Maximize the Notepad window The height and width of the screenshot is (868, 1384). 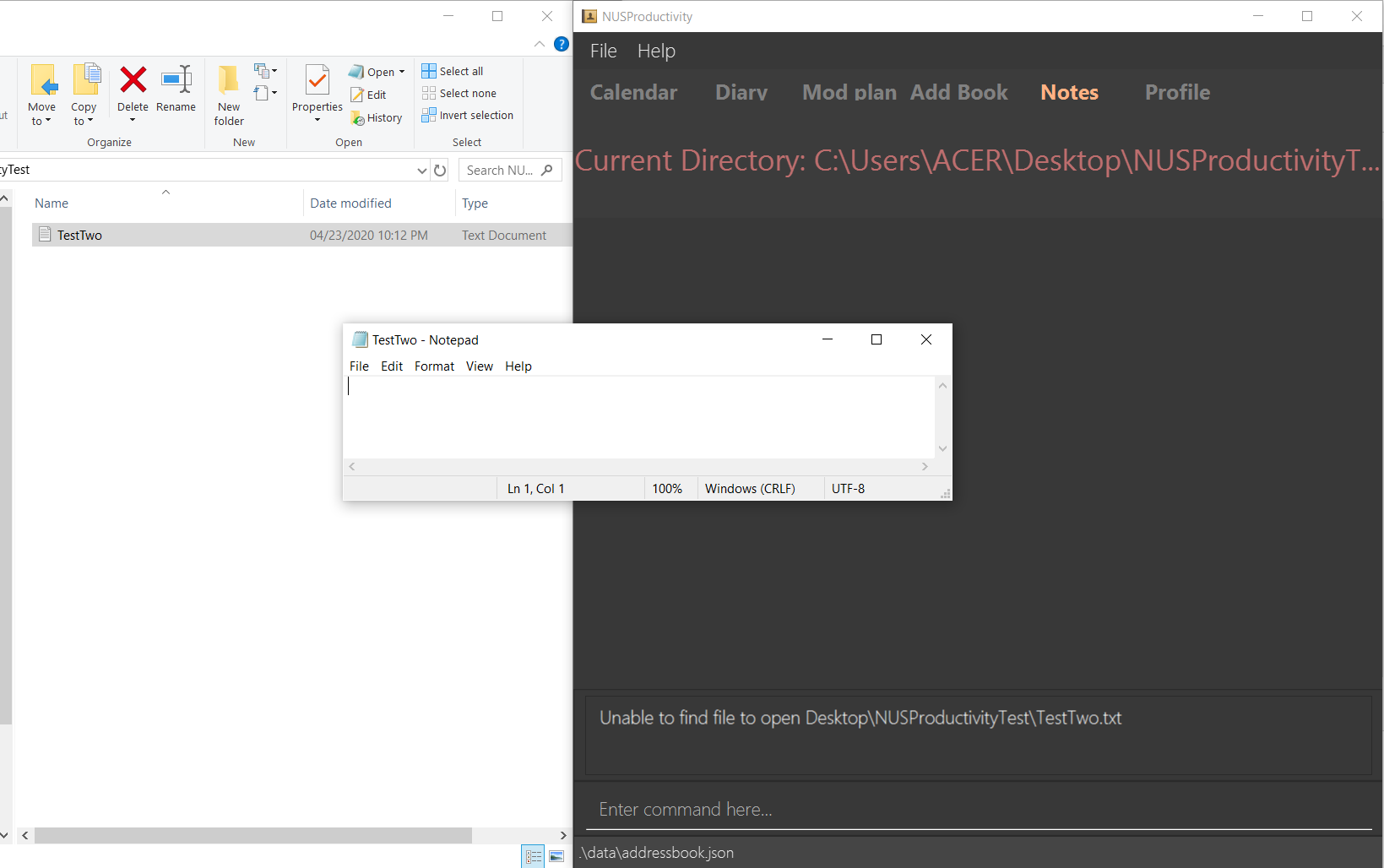pos(877,339)
